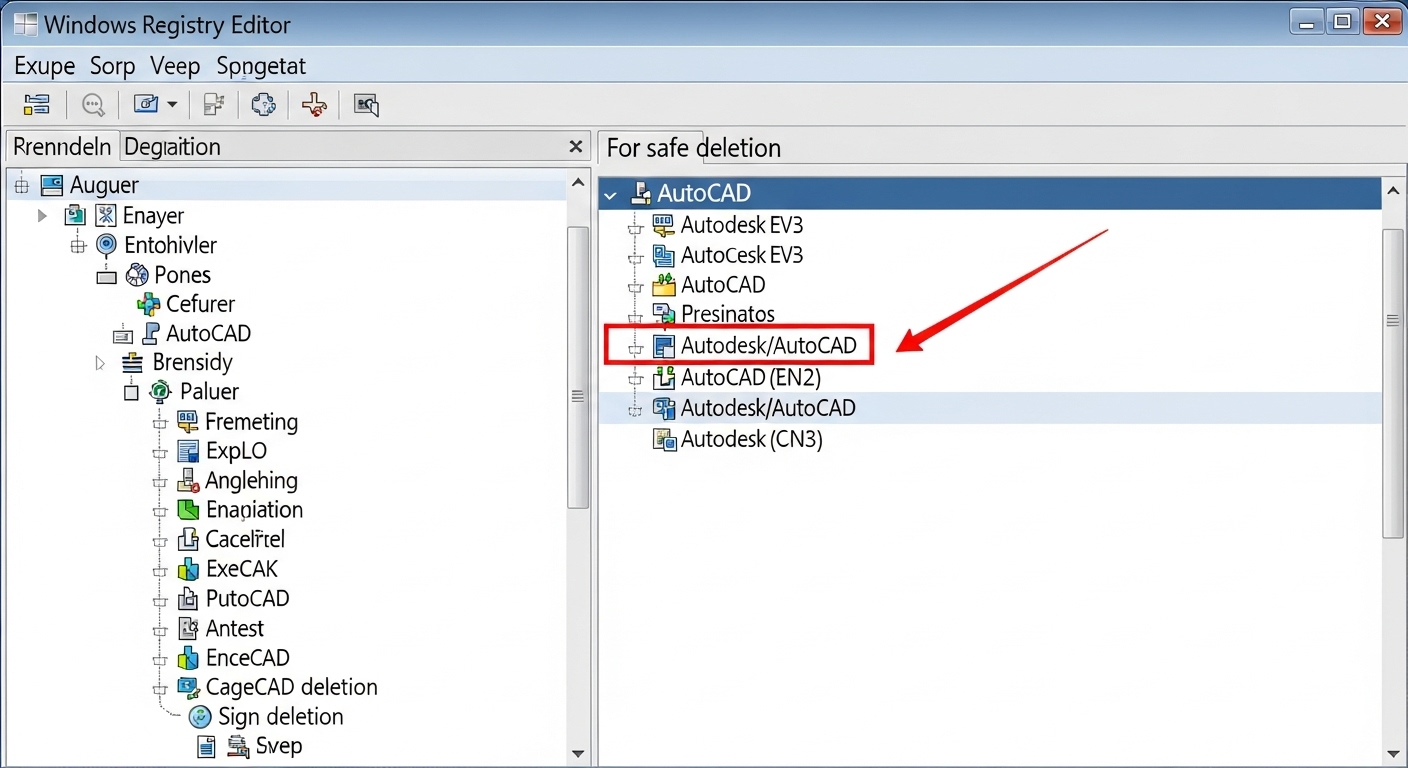
Task: Switch to the Degiaition tab
Action: (172, 147)
